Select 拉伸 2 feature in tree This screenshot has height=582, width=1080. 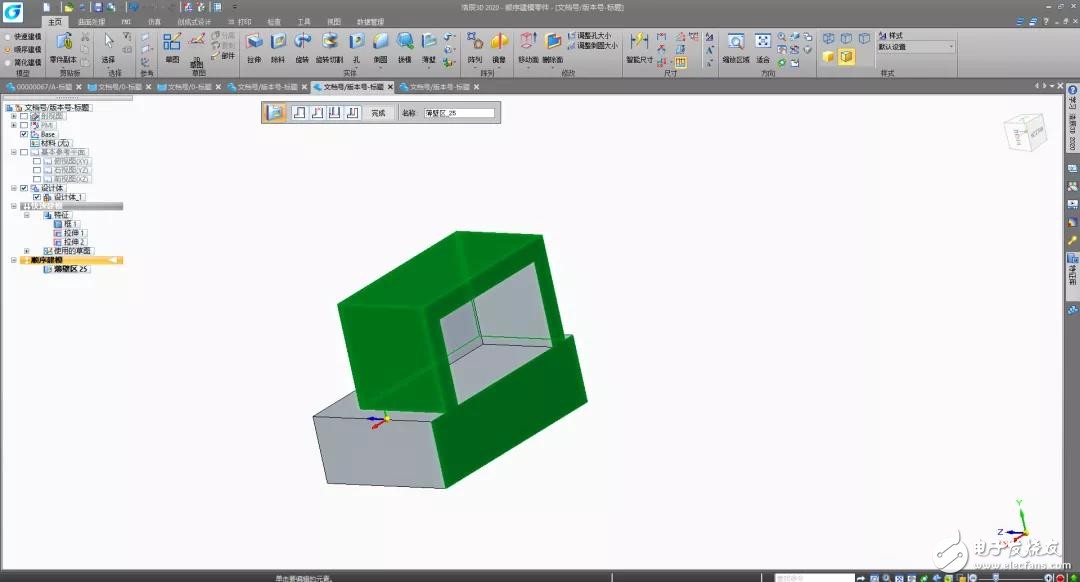coord(74,242)
